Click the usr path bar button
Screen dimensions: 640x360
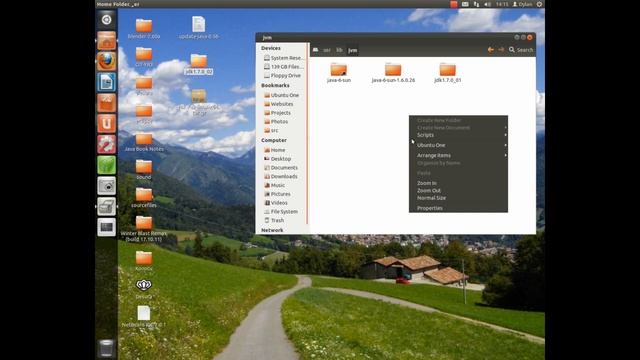[327, 50]
